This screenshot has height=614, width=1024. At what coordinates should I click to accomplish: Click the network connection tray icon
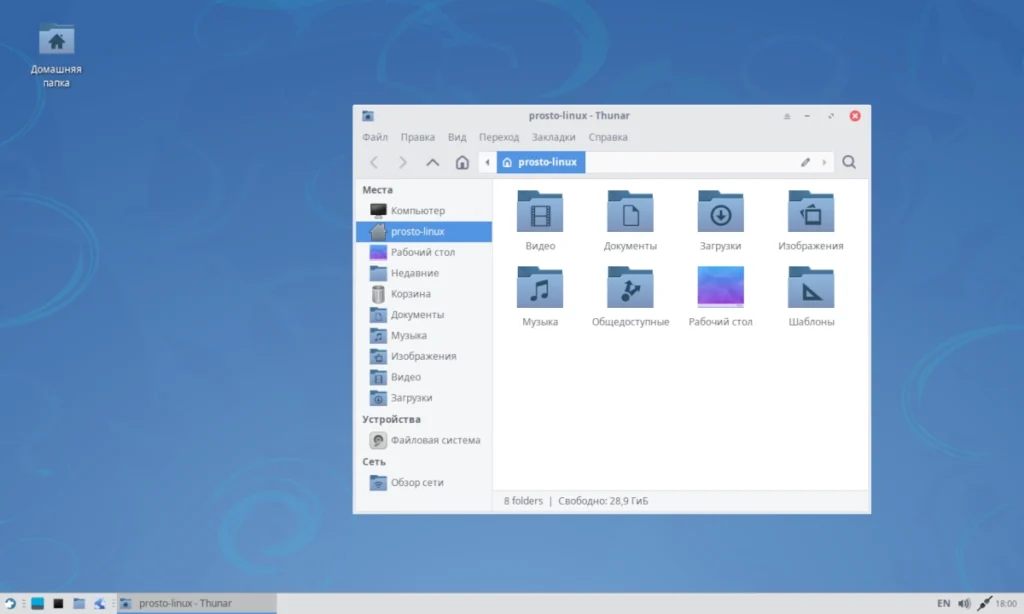pos(984,604)
